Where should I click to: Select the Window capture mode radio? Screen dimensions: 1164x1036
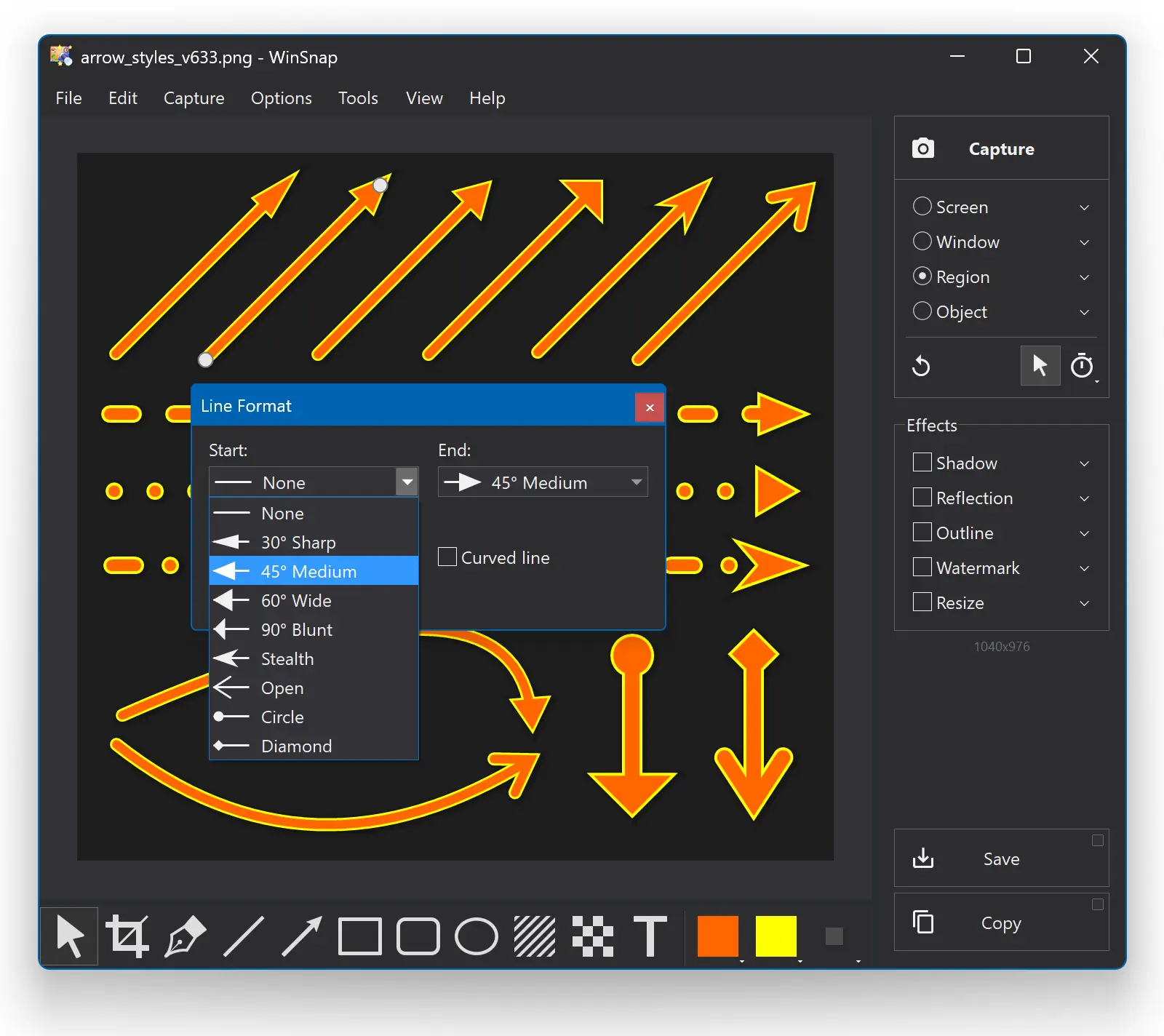point(922,241)
